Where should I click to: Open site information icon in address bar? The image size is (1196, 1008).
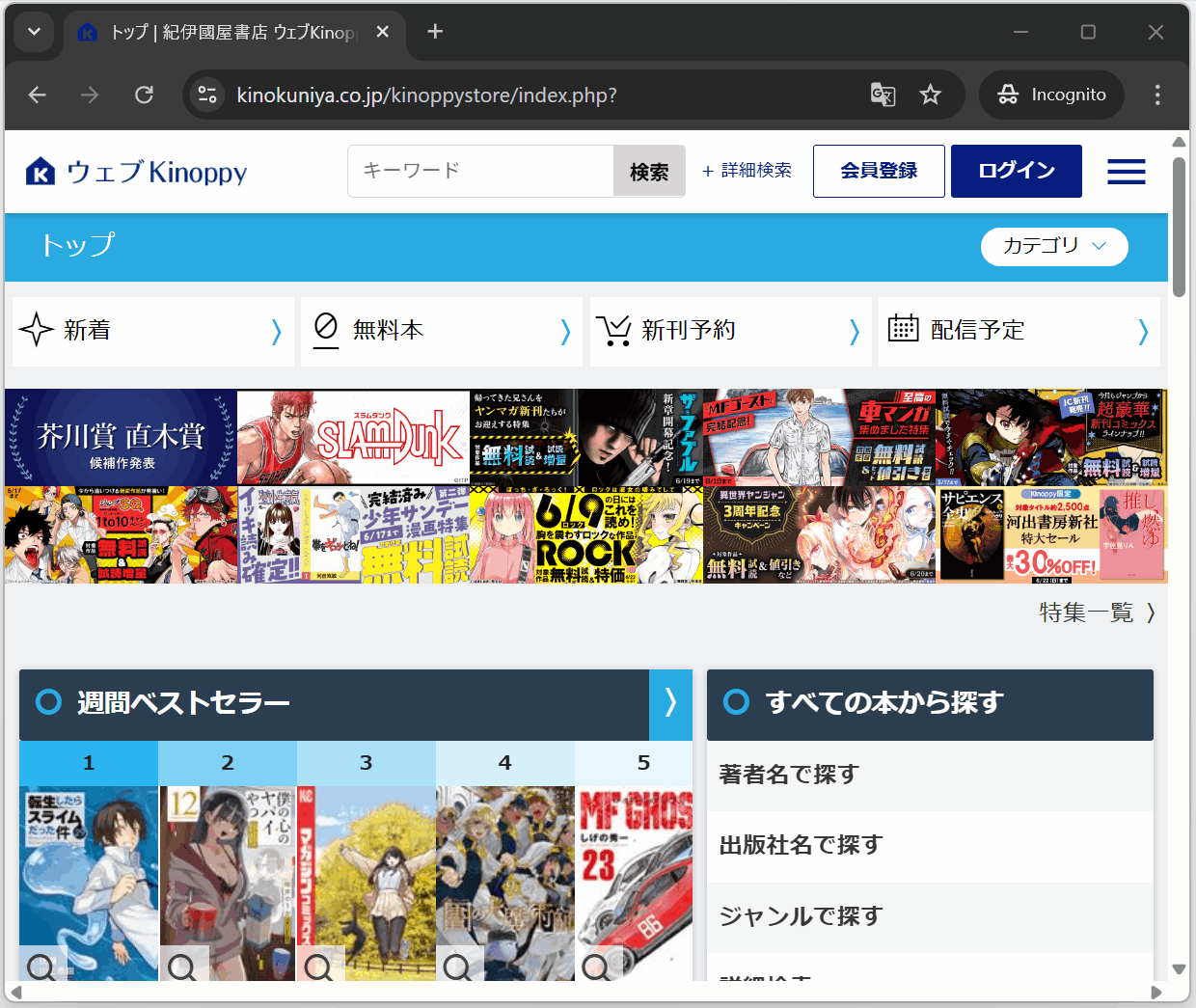coord(207,95)
